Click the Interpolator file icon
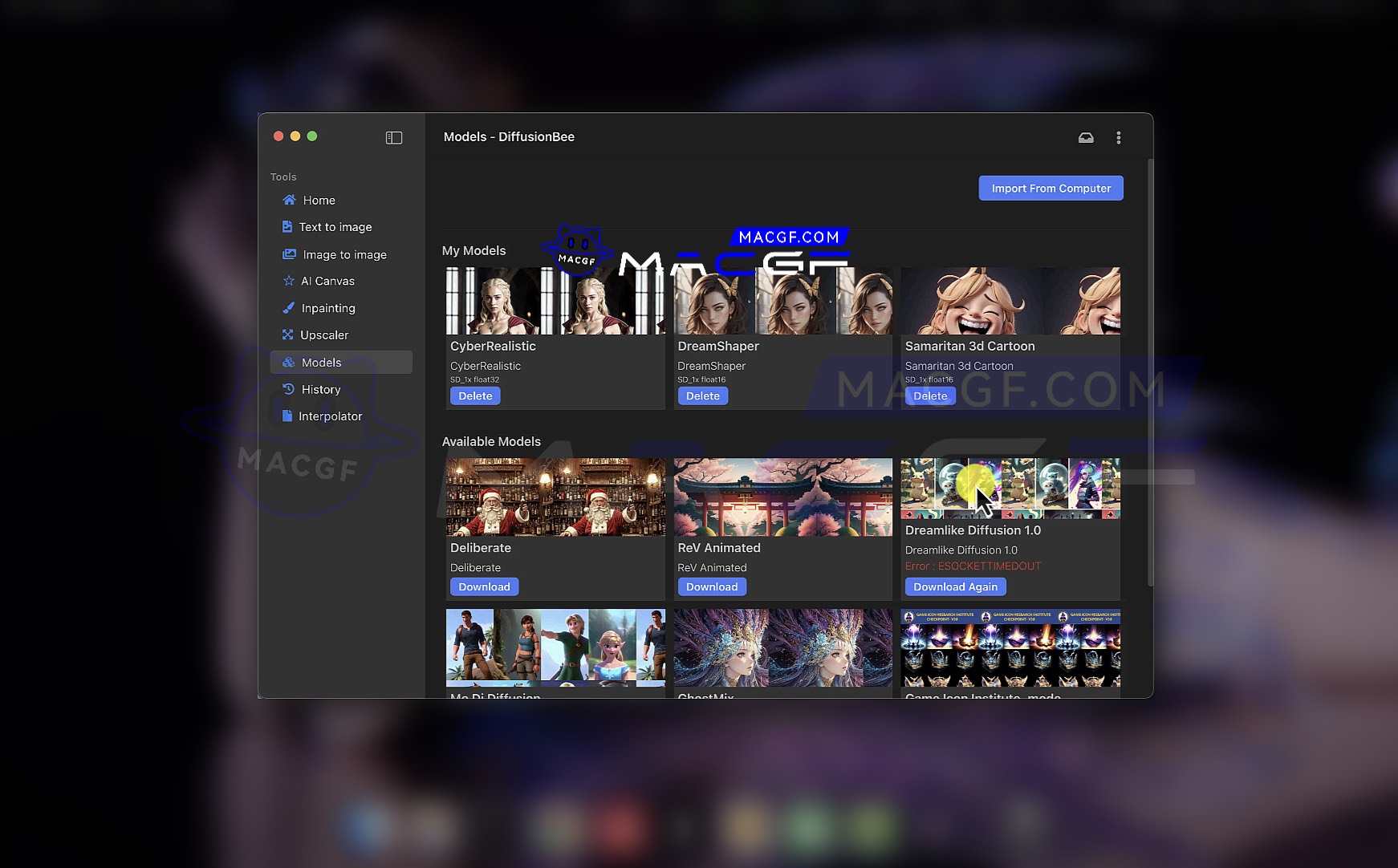1398x868 pixels. point(287,416)
